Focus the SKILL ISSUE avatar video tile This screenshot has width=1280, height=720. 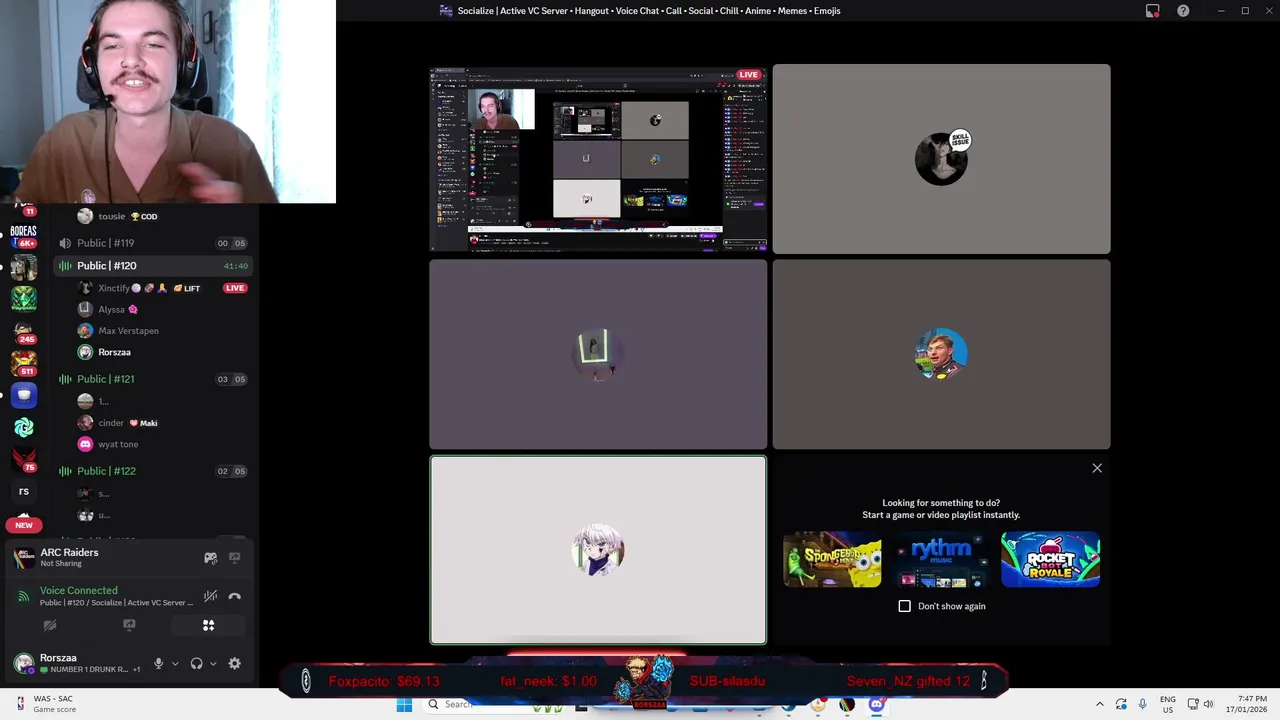tap(941, 159)
